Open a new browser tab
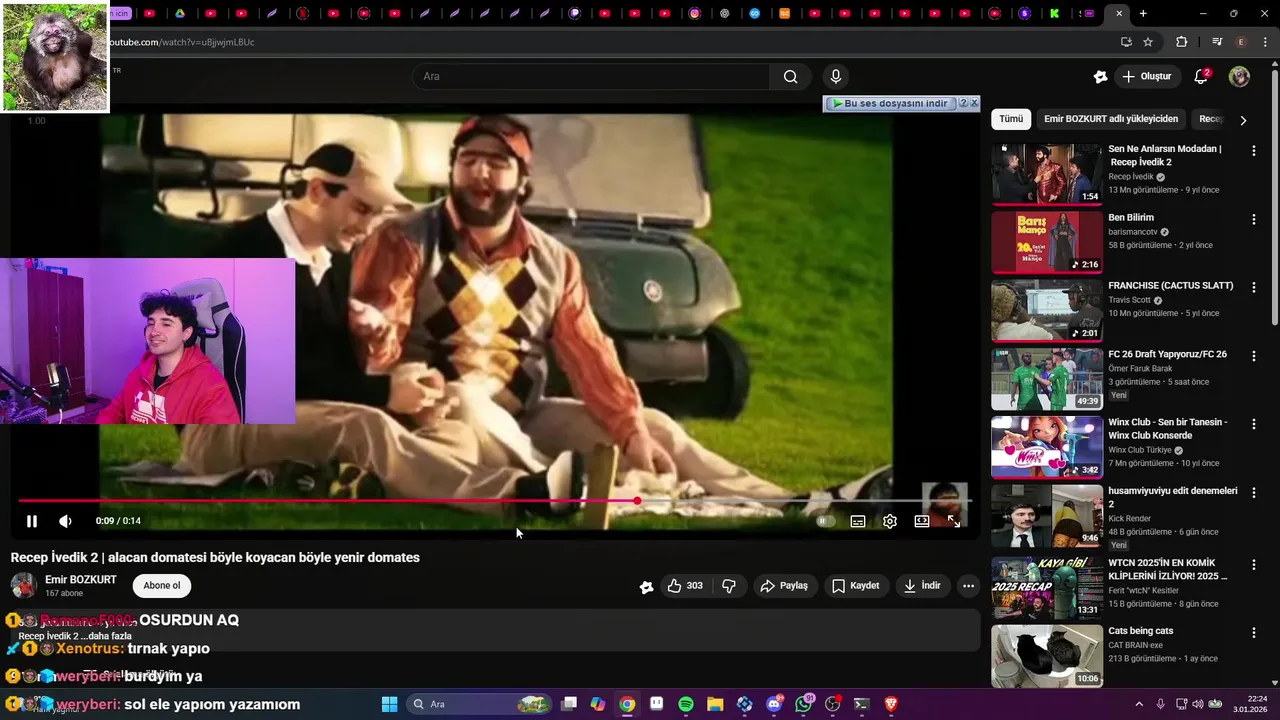 pos(1143,14)
